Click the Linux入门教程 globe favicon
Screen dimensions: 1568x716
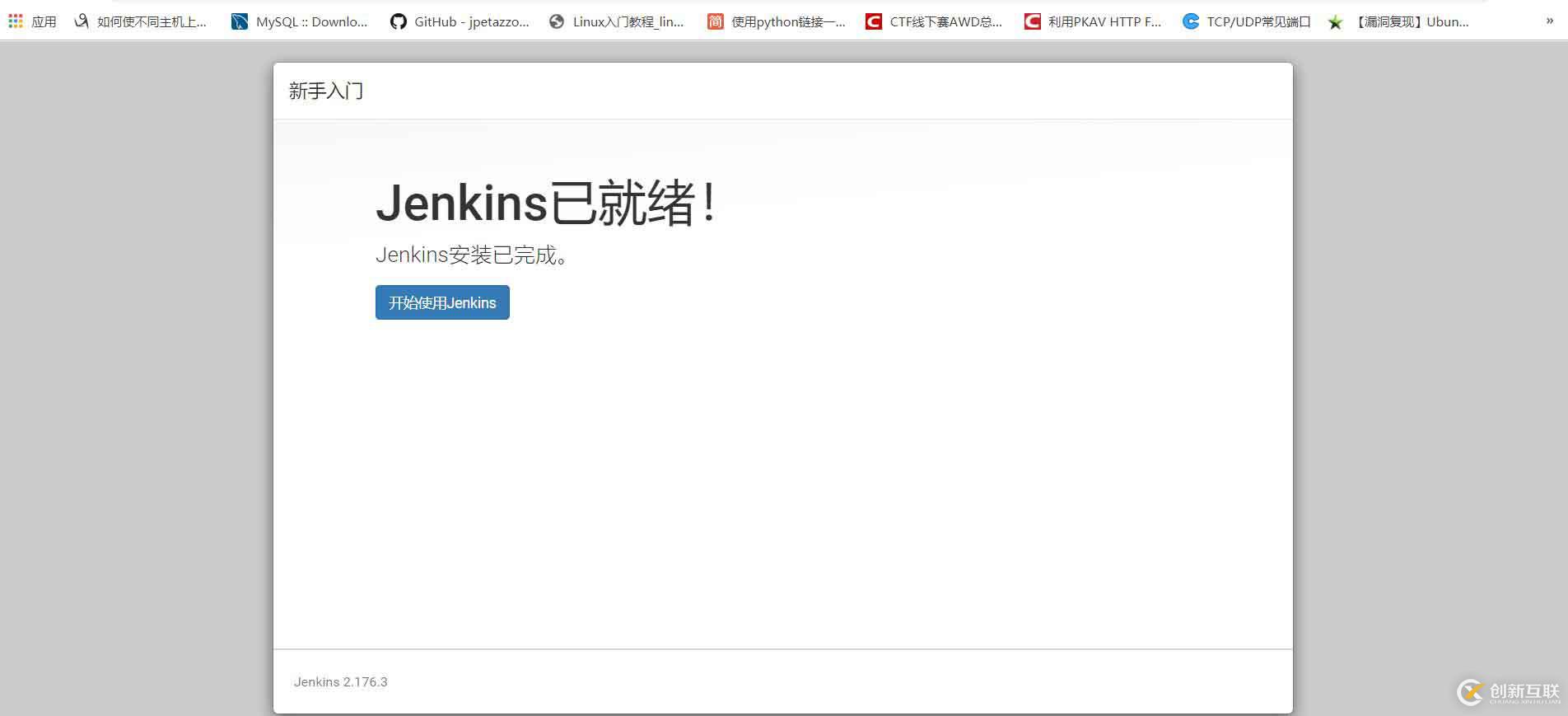tap(557, 21)
